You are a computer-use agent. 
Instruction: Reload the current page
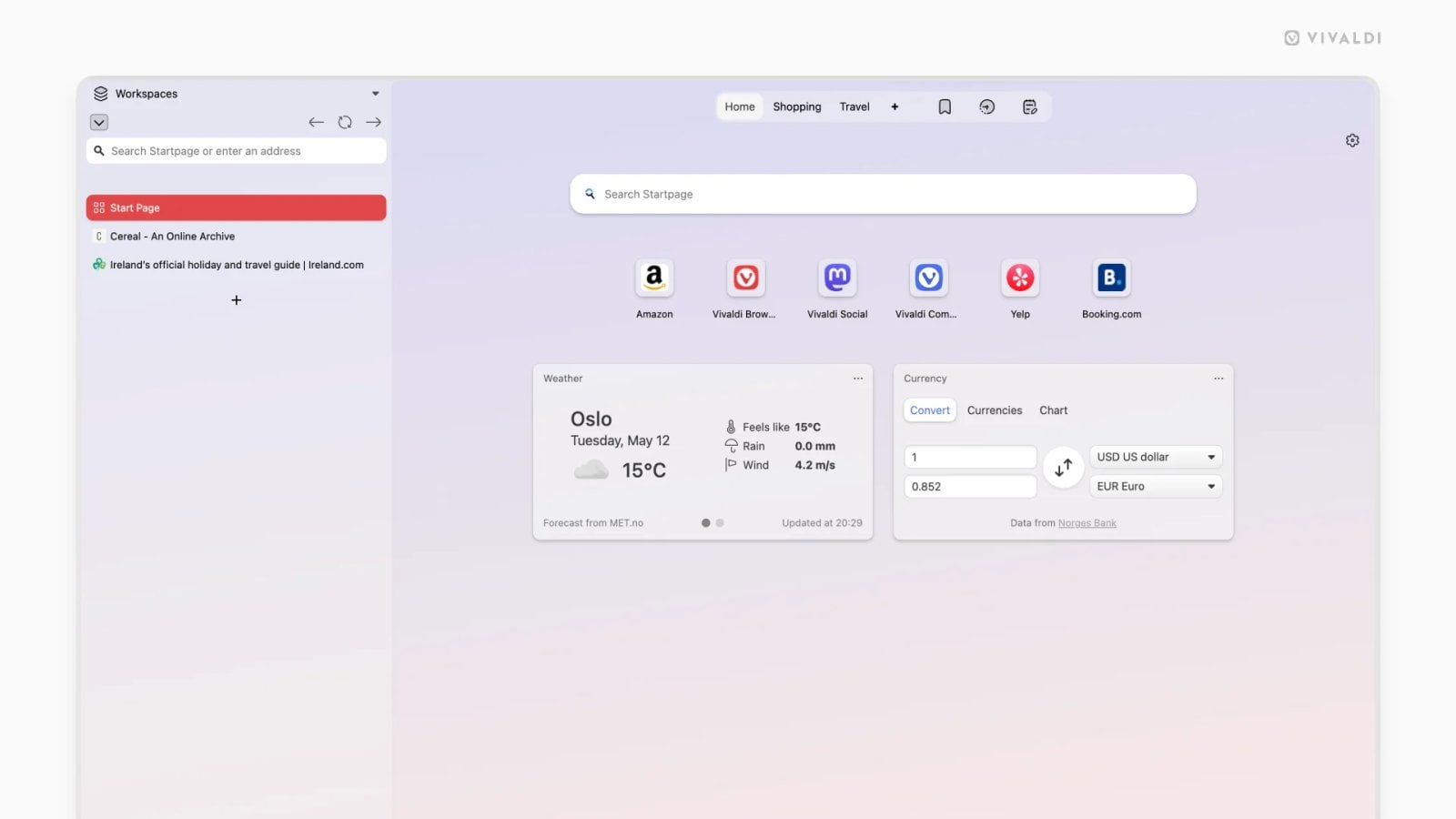point(345,122)
